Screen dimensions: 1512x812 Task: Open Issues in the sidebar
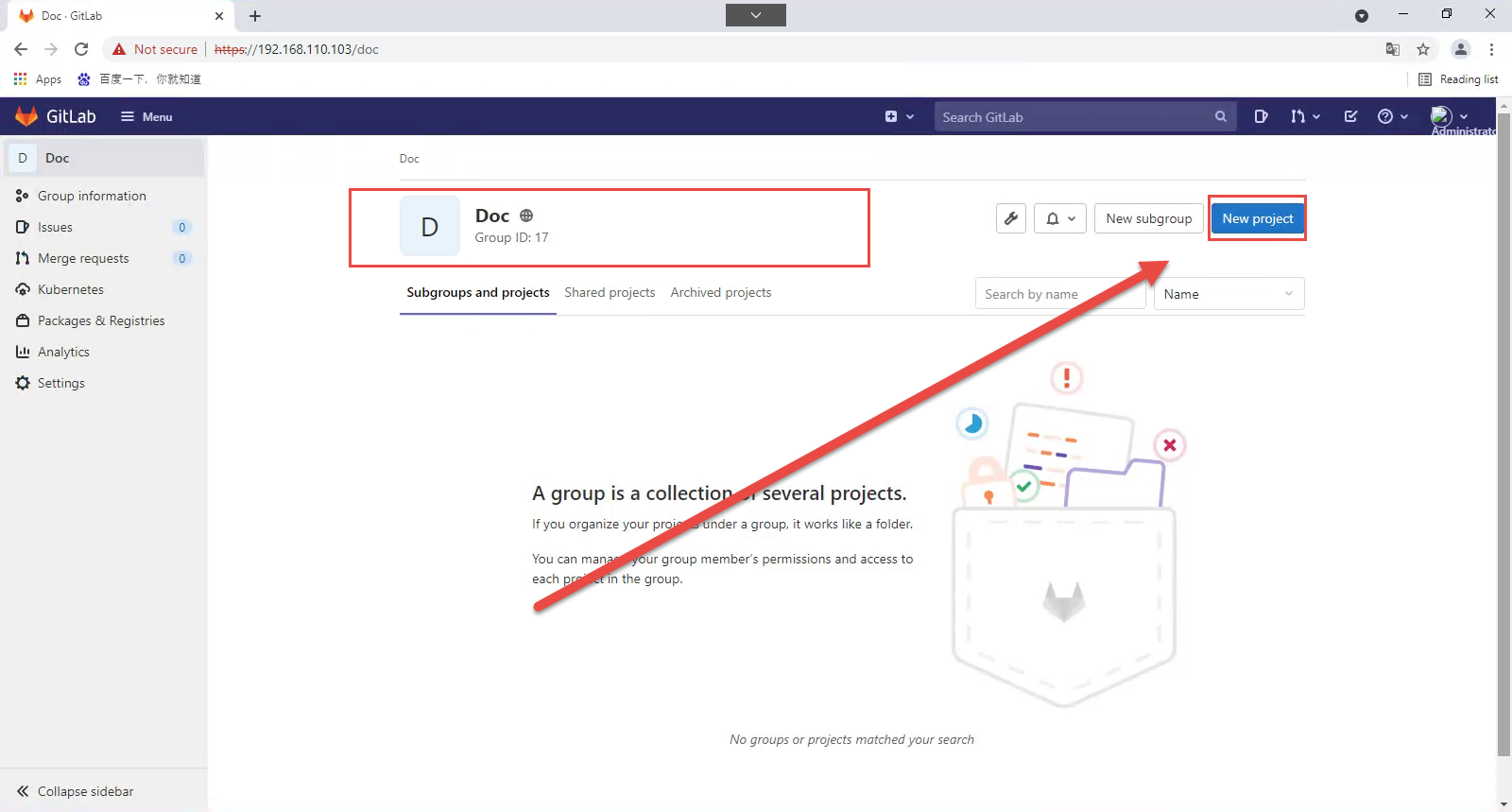[x=104, y=227]
